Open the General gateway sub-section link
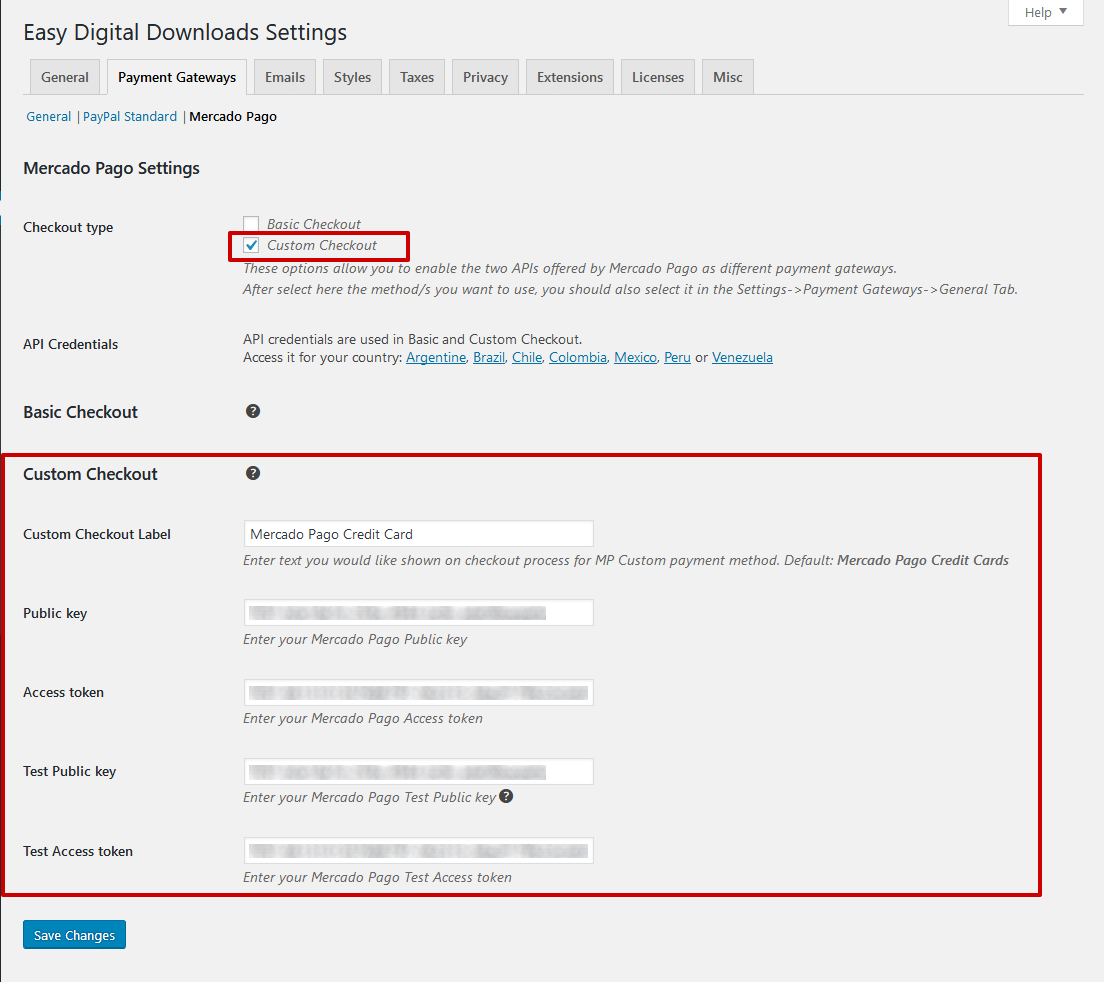 tap(49, 117)
